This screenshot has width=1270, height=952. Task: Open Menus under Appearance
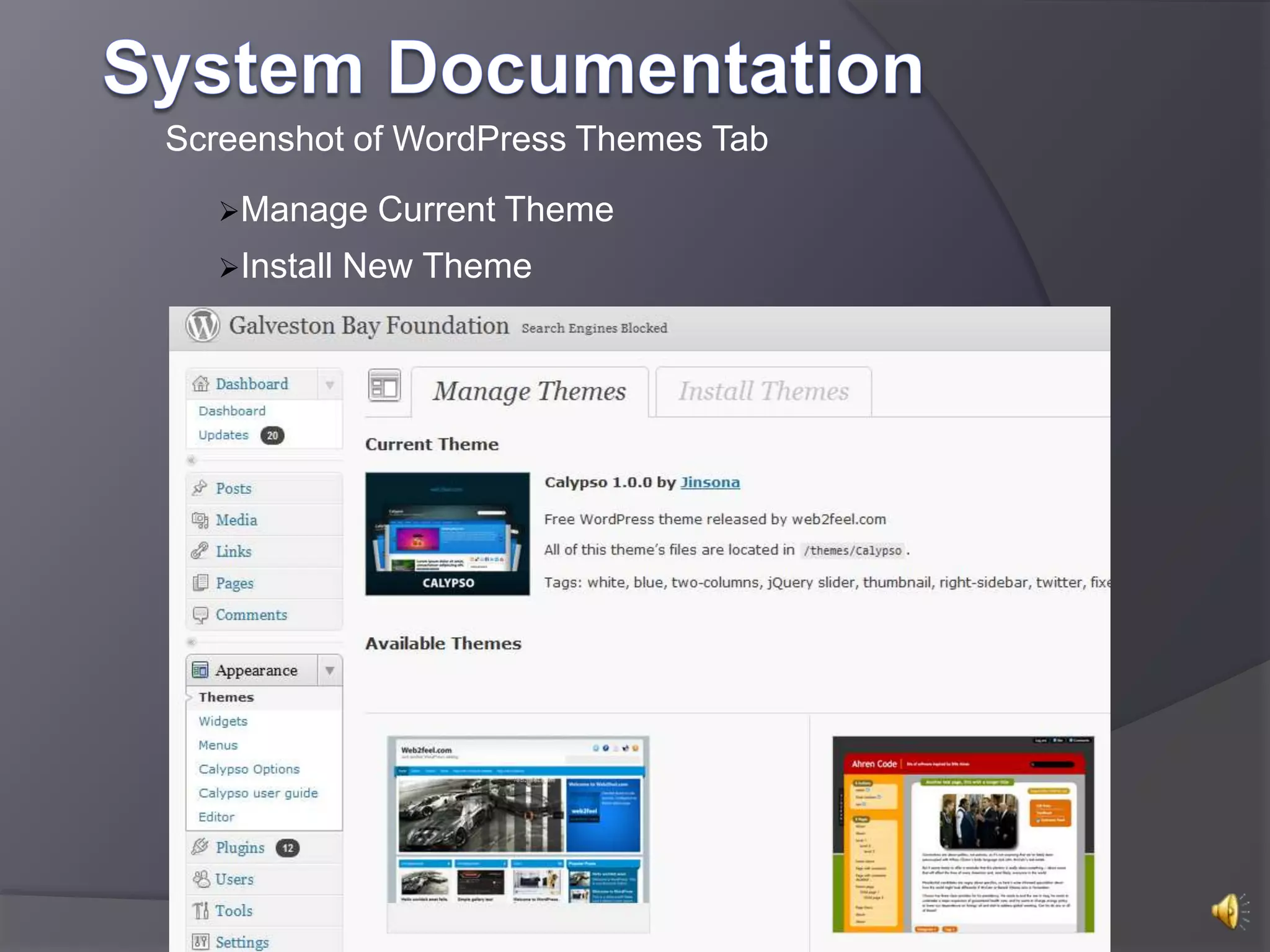click(218, 745)
